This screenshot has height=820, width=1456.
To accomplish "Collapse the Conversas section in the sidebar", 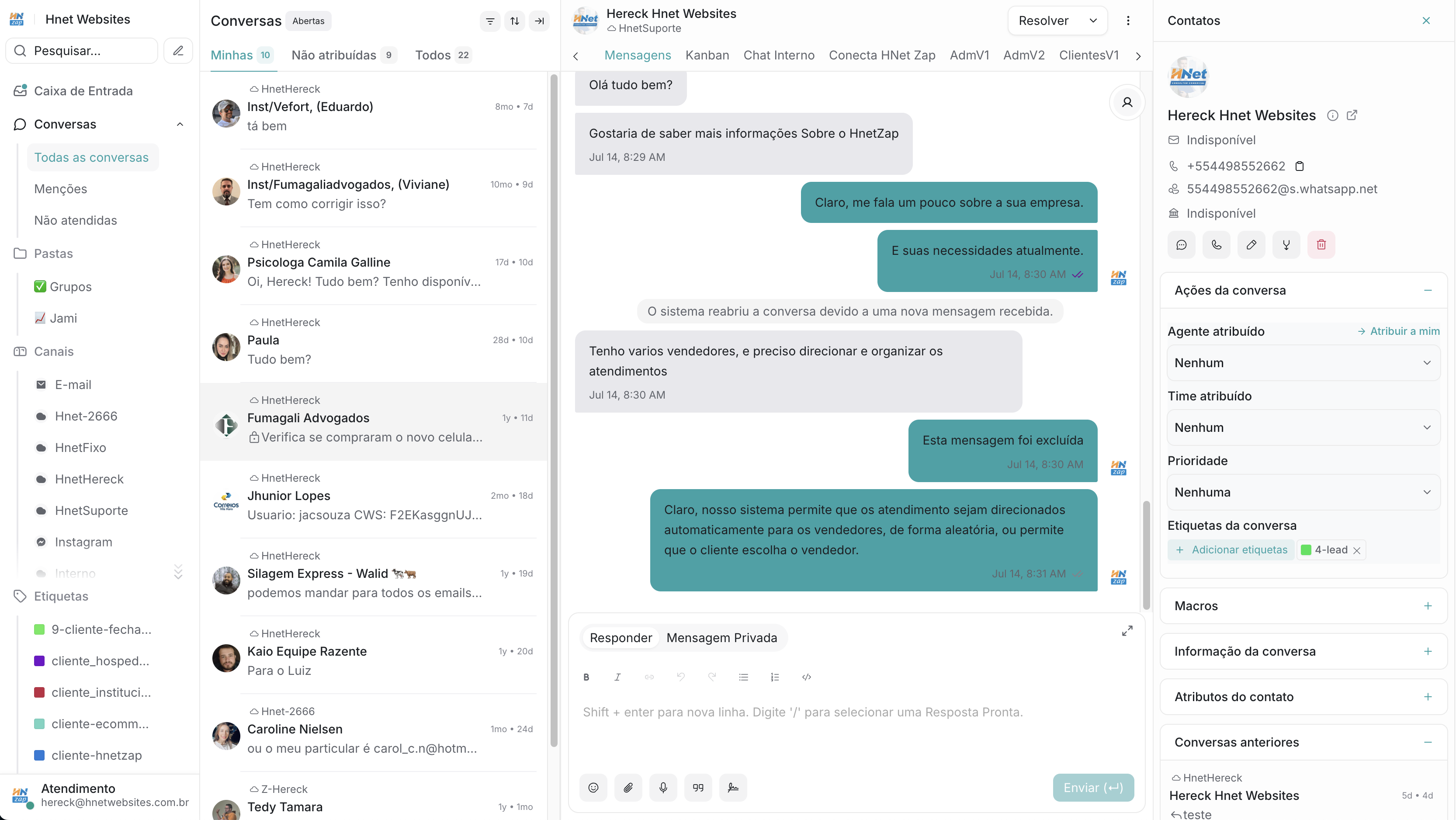I will click(x=180, y=124).
